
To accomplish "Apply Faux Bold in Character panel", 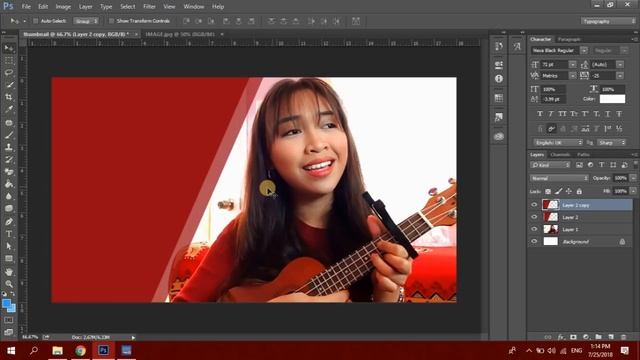I will [540, 114].
